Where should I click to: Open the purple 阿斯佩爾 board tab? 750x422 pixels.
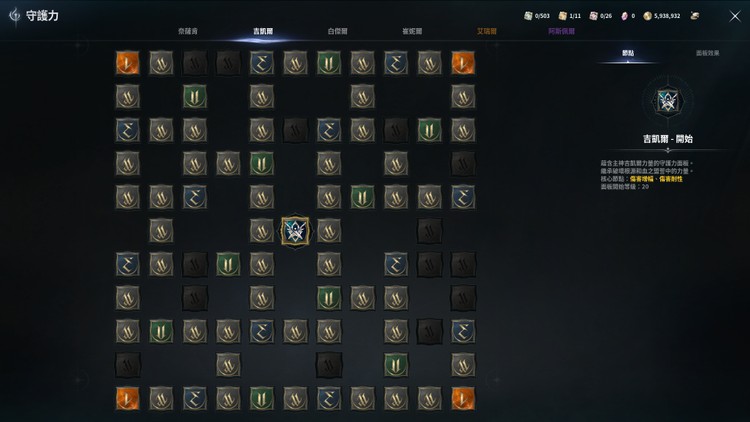pos(561,31)
